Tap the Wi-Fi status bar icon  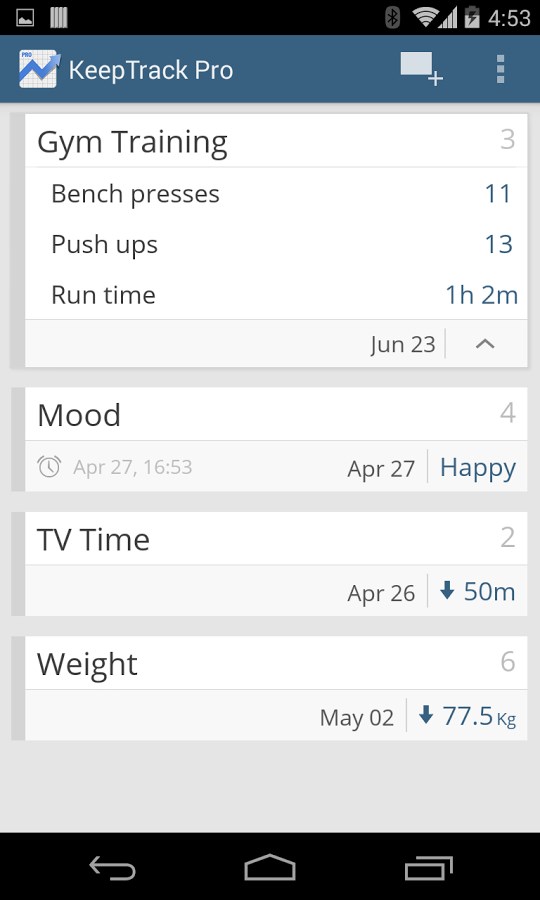pos(425,17)
